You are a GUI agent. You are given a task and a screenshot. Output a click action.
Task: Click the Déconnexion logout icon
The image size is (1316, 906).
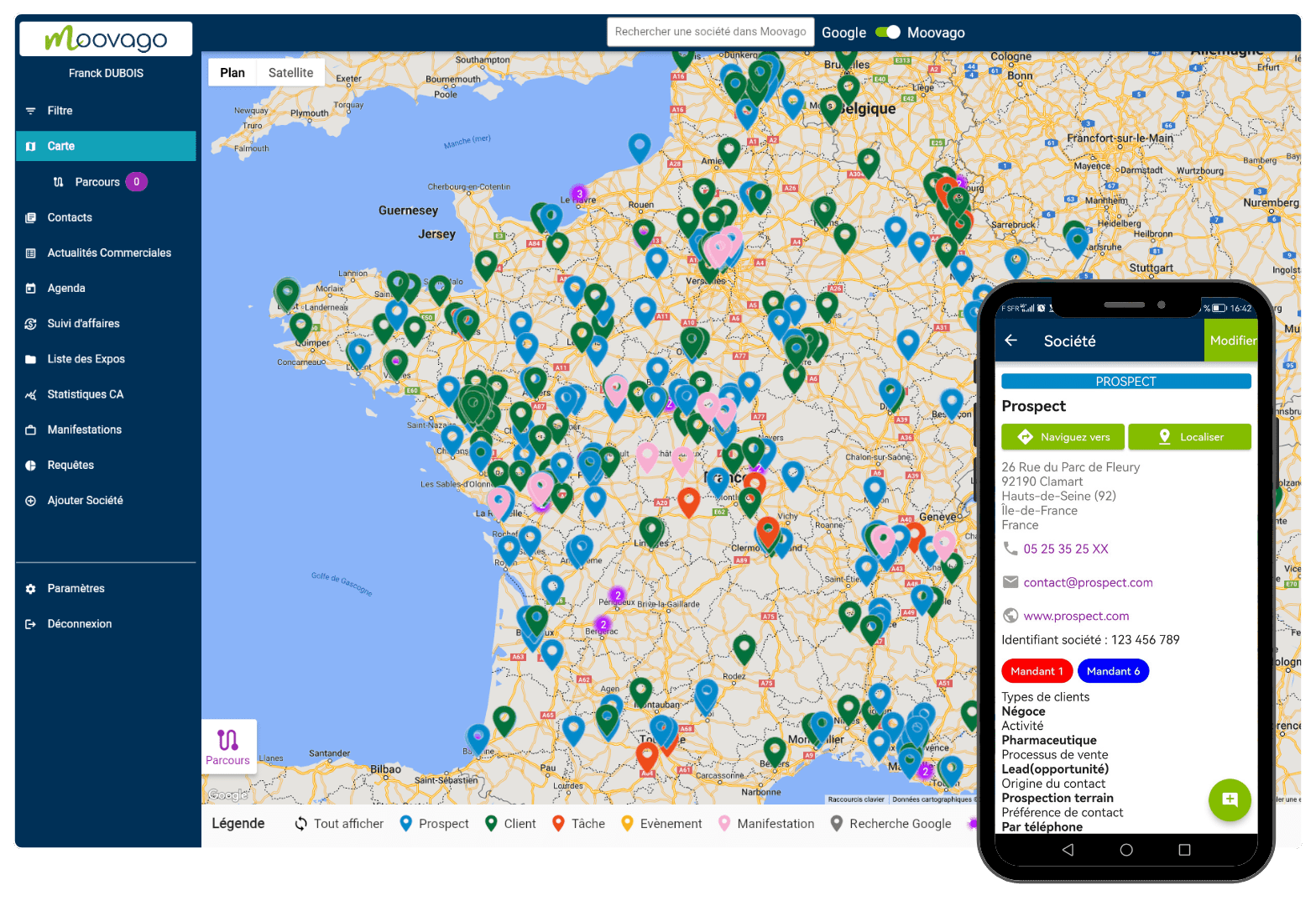pos(31,624)
